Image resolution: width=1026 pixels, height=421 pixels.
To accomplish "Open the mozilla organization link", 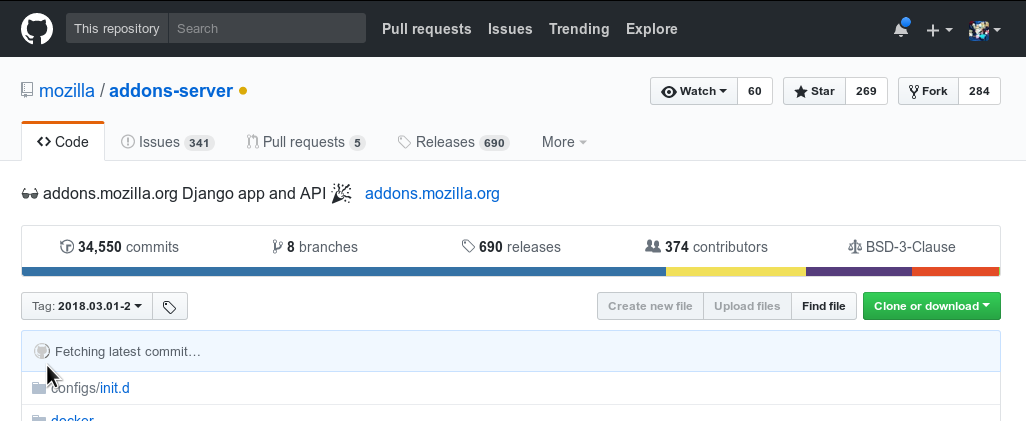I will (67, 90).
